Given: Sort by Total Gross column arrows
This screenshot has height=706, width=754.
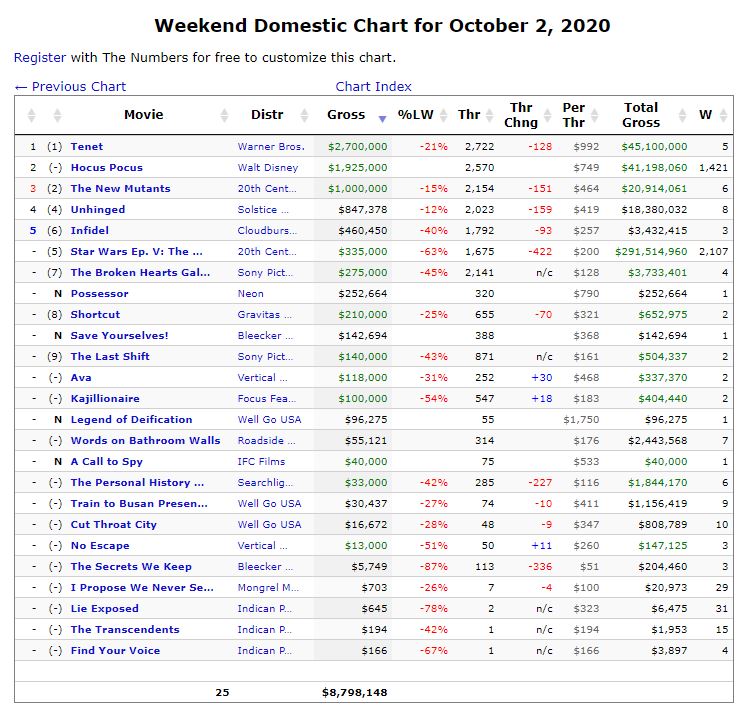Looking at the screenshot, I should 682,115.
